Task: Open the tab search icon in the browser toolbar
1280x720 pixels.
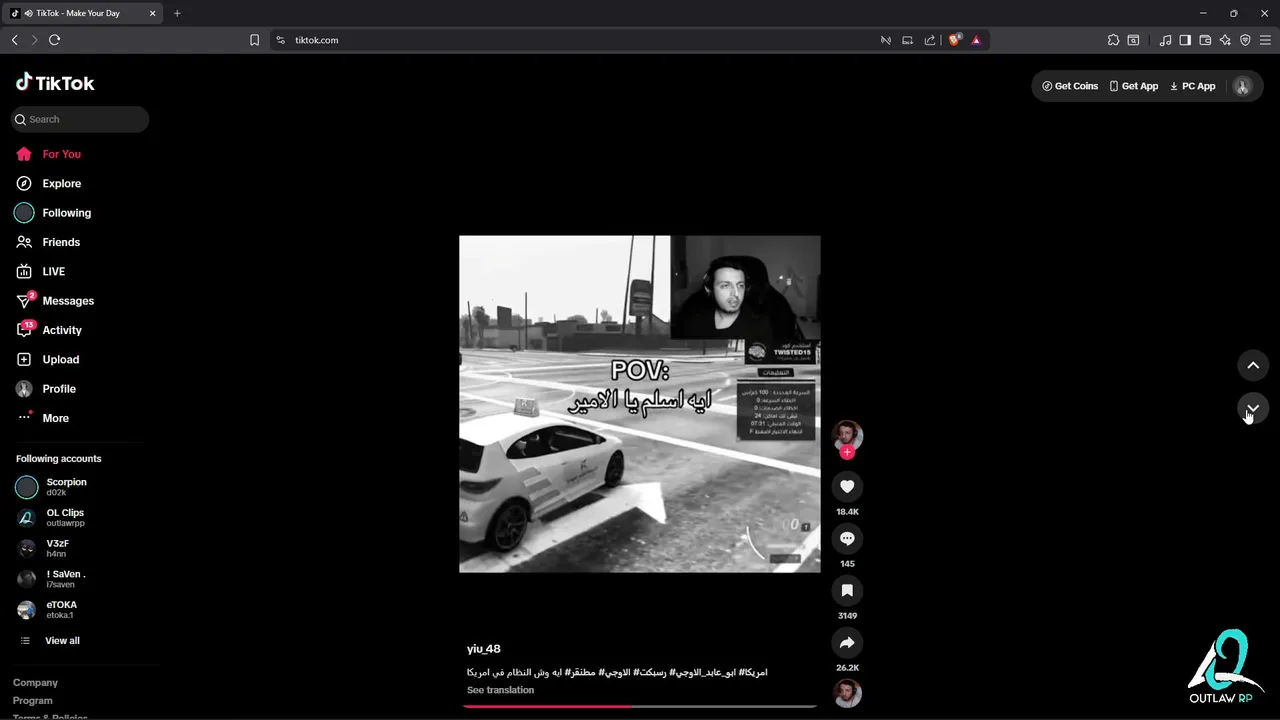Action: pyautogui.click(x=1133, y=40)
